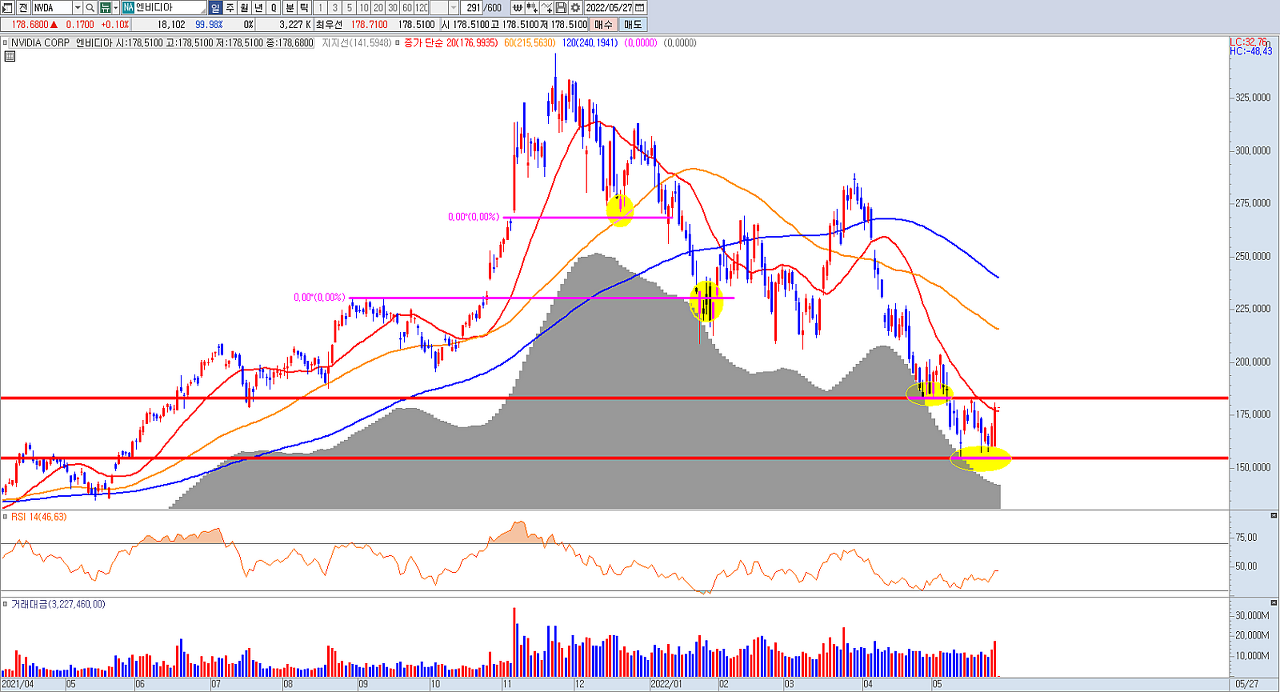Click the 최우선 quote label
Viewport: 1280px width, 692px height.
327,24
